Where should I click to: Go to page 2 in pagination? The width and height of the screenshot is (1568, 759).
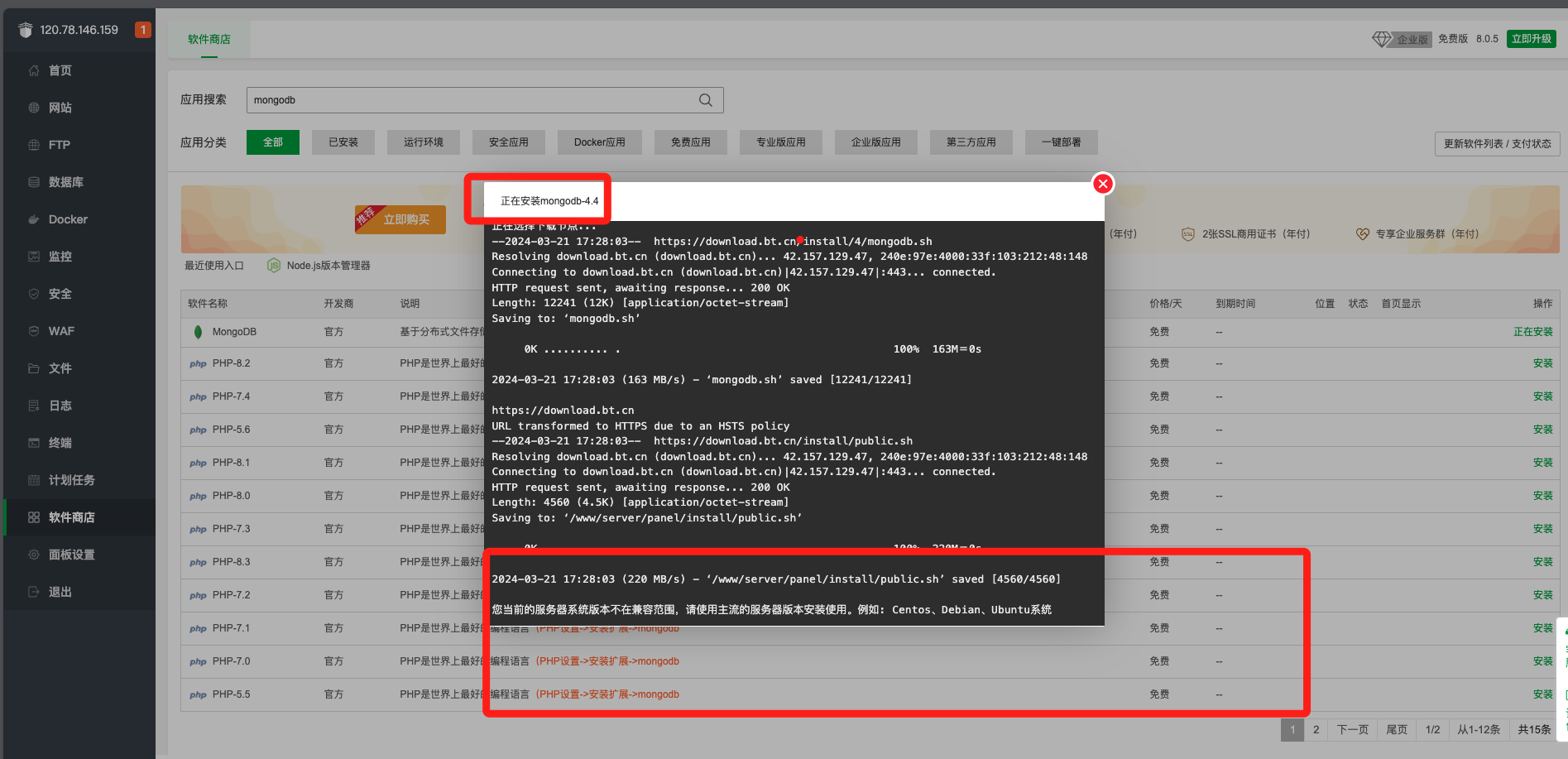pos(1316,729)
